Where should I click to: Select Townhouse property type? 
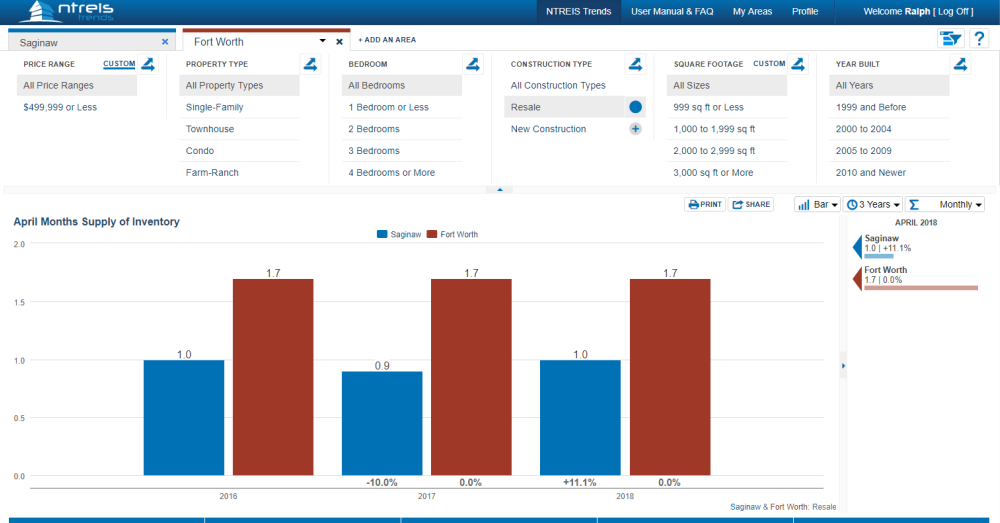tap(240, 129)
